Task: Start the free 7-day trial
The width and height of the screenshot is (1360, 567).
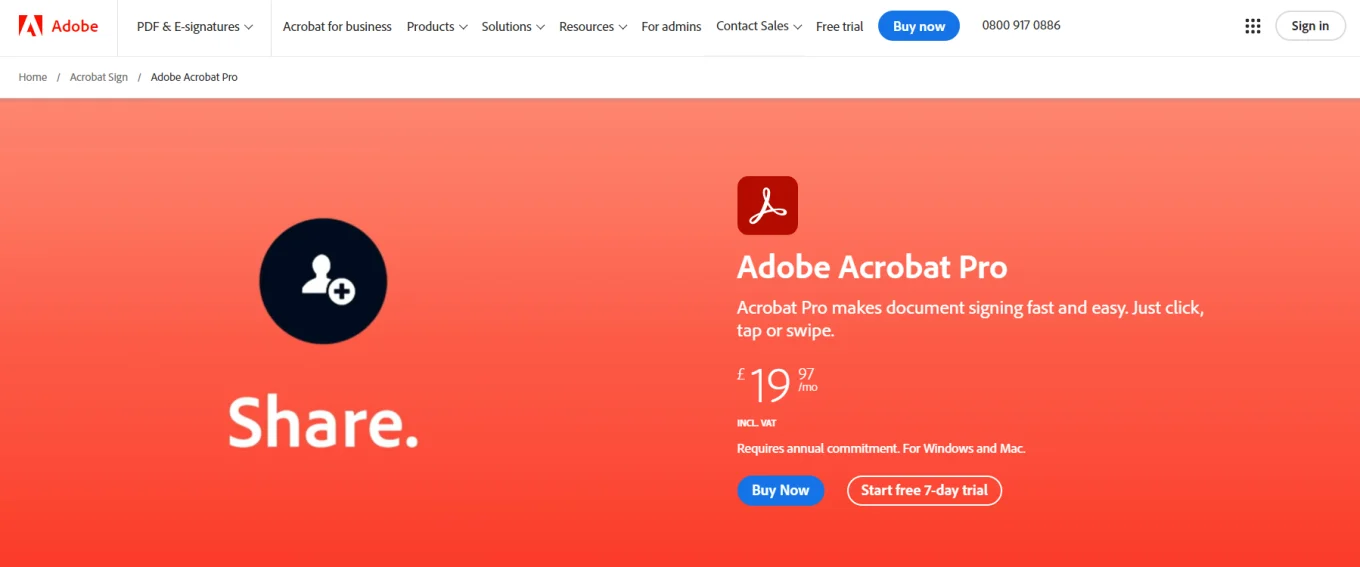Action: pos(924,490)
